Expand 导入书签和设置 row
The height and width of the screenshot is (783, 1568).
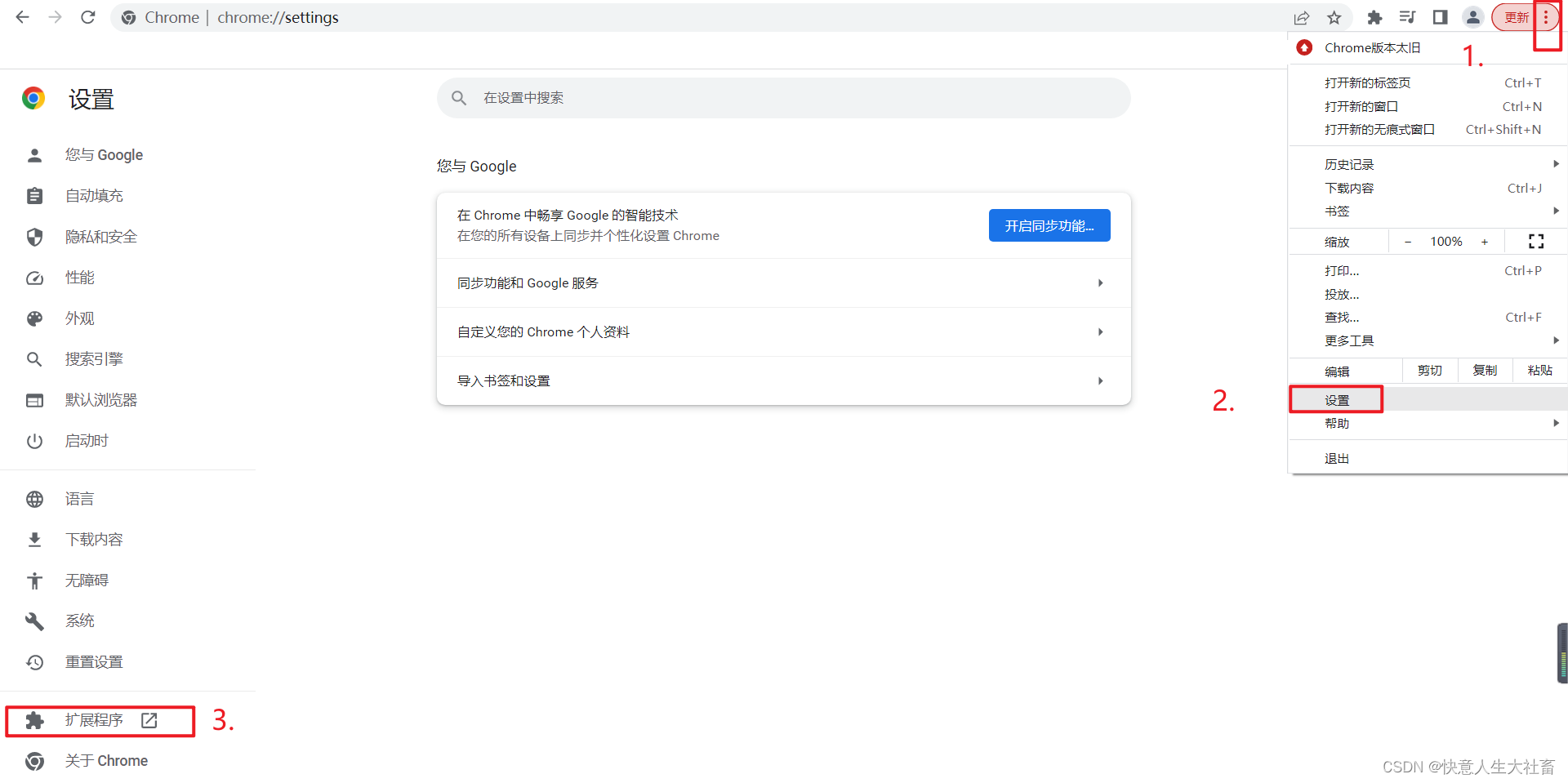tap(784, 380)
